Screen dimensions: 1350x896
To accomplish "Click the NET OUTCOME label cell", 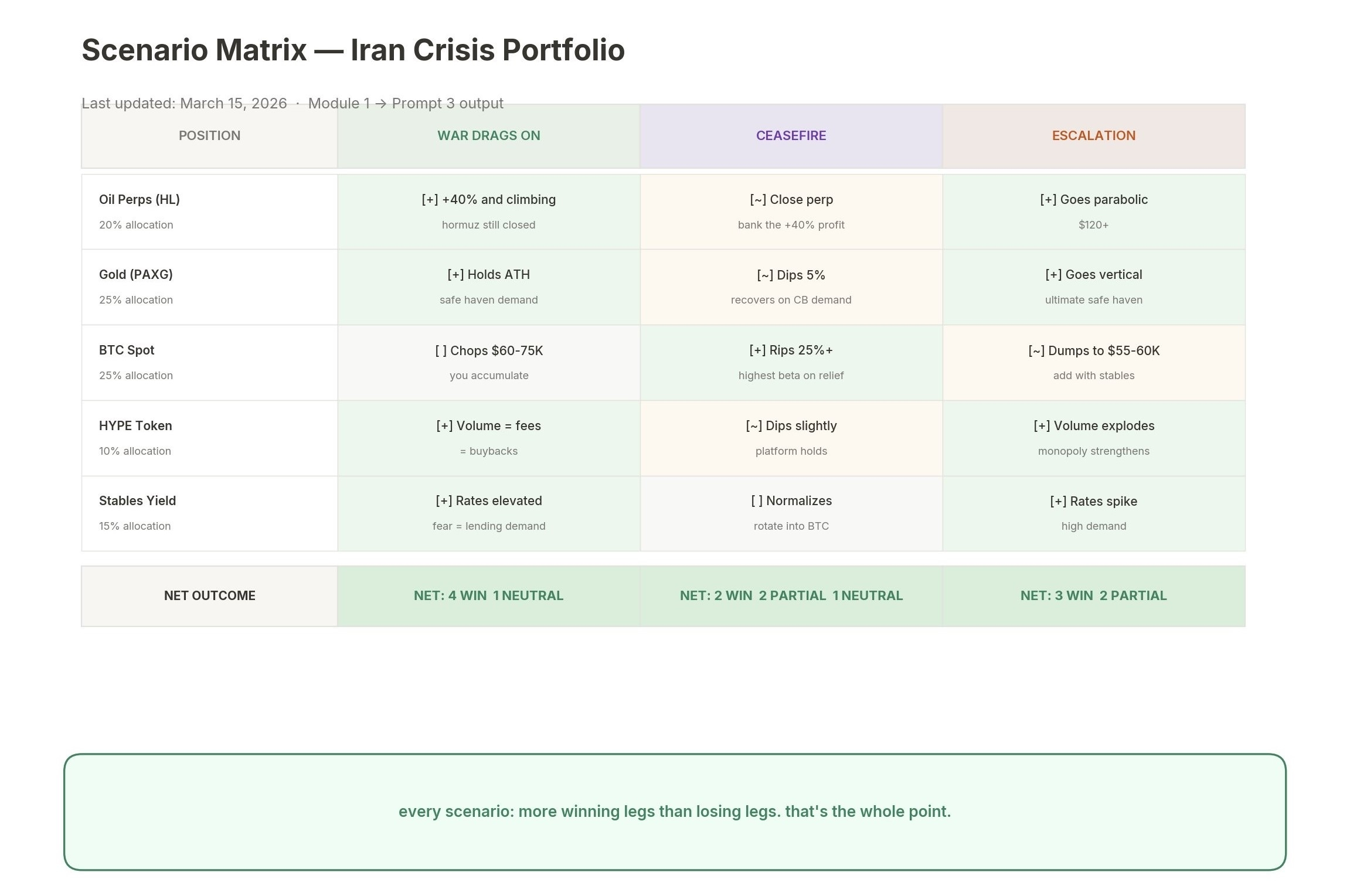I will (x=209, y=596).
